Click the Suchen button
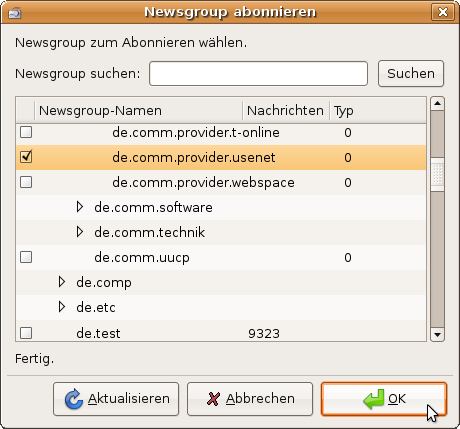This screenshot has width=460, height=429. pyautogui.click(x=411, y=73)
